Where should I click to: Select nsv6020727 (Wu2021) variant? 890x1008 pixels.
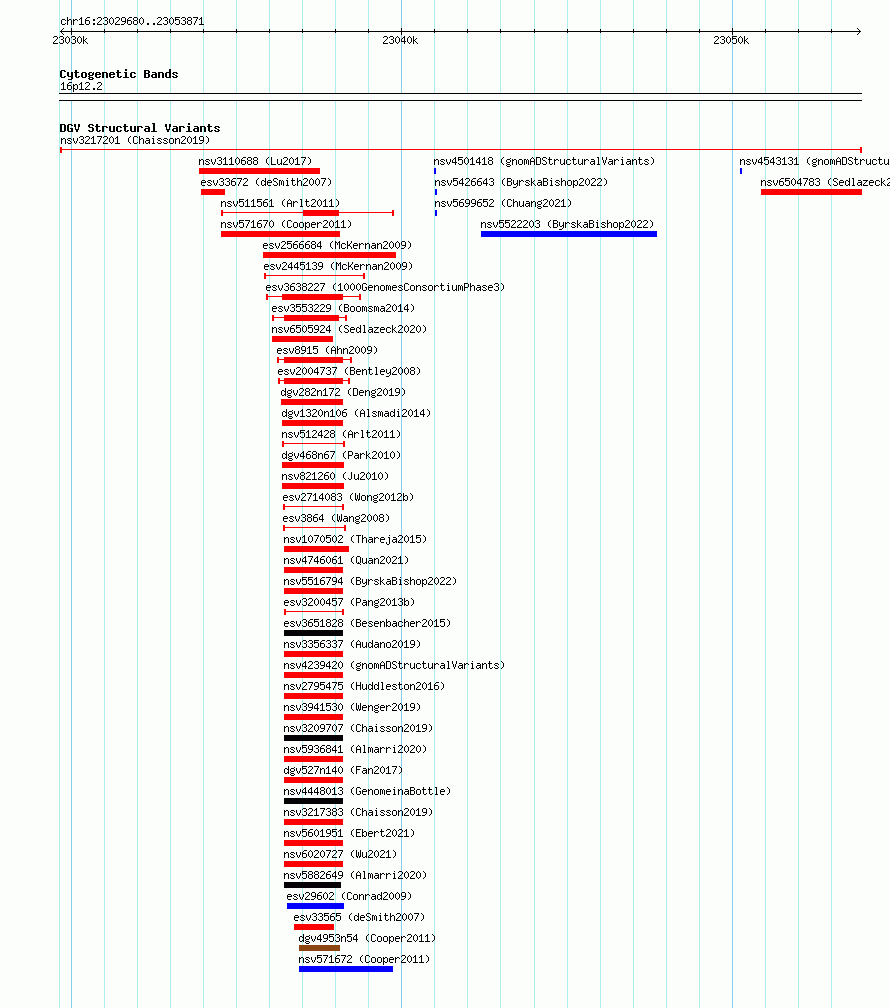click(x=341, y=854)
